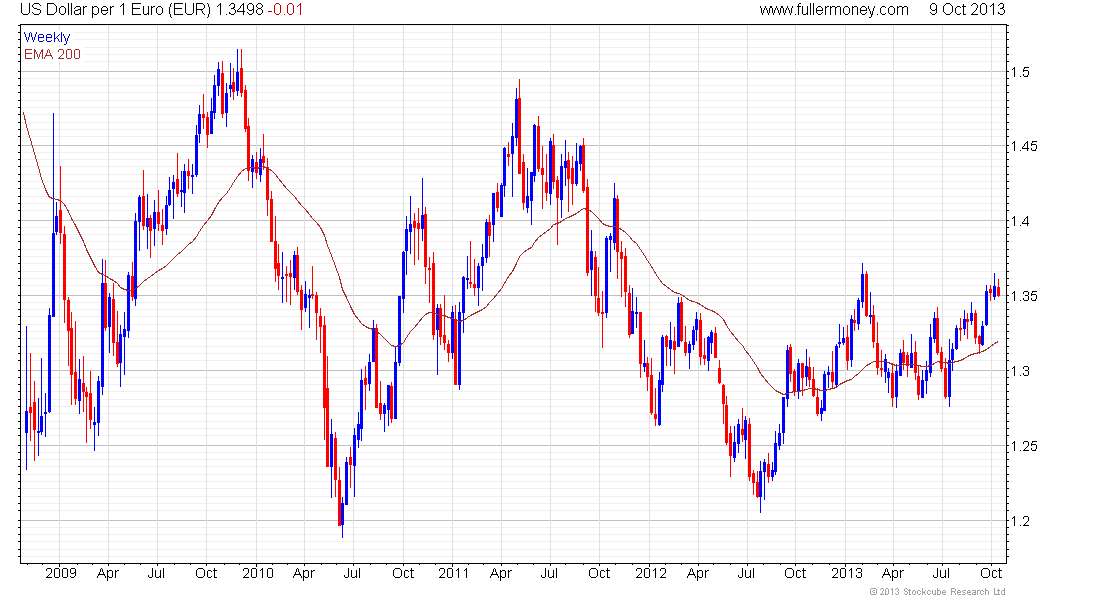Click the -0.01 price change value
1100x600 pixels.
[285, 10]
